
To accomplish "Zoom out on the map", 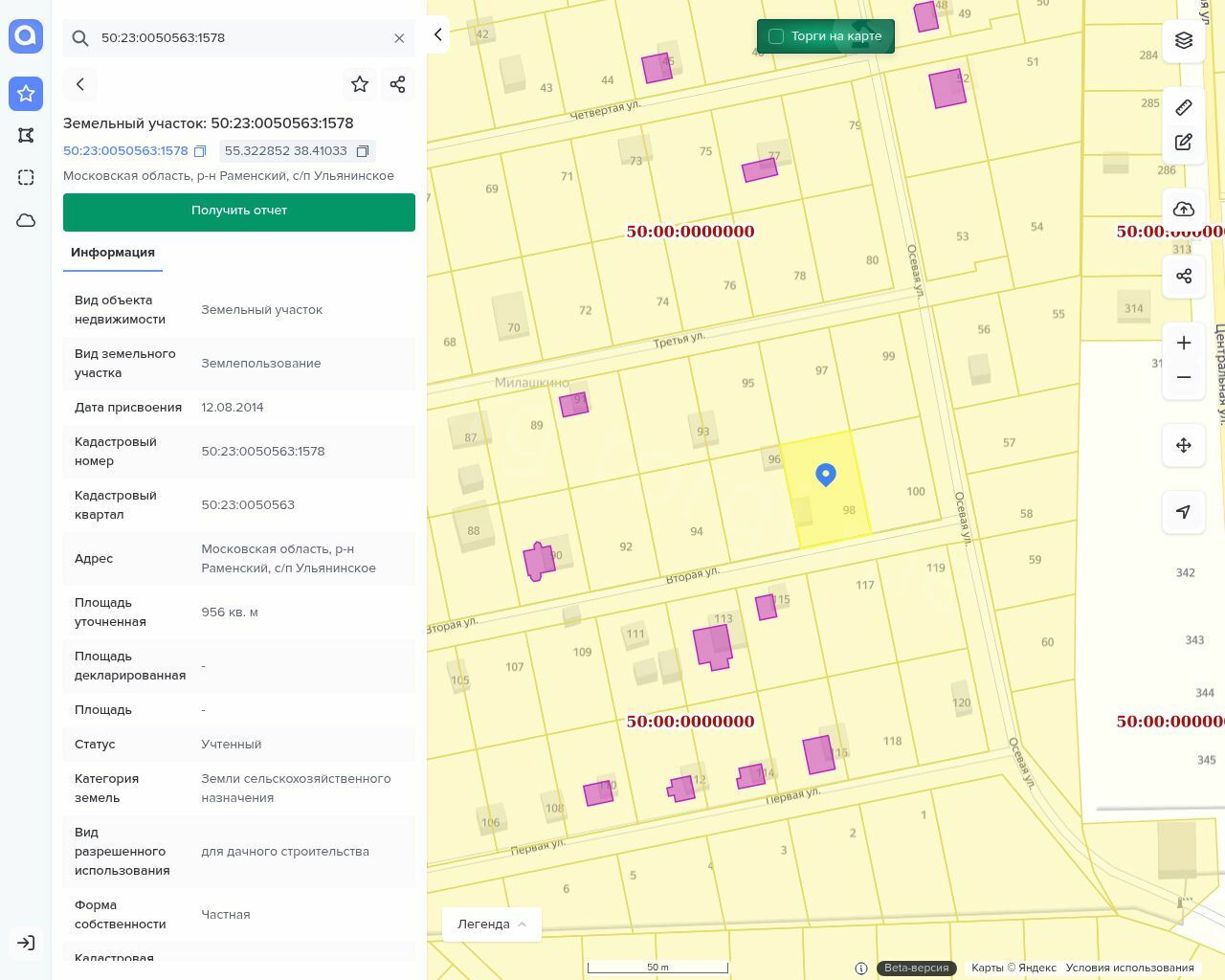I will coord(1184,377).
